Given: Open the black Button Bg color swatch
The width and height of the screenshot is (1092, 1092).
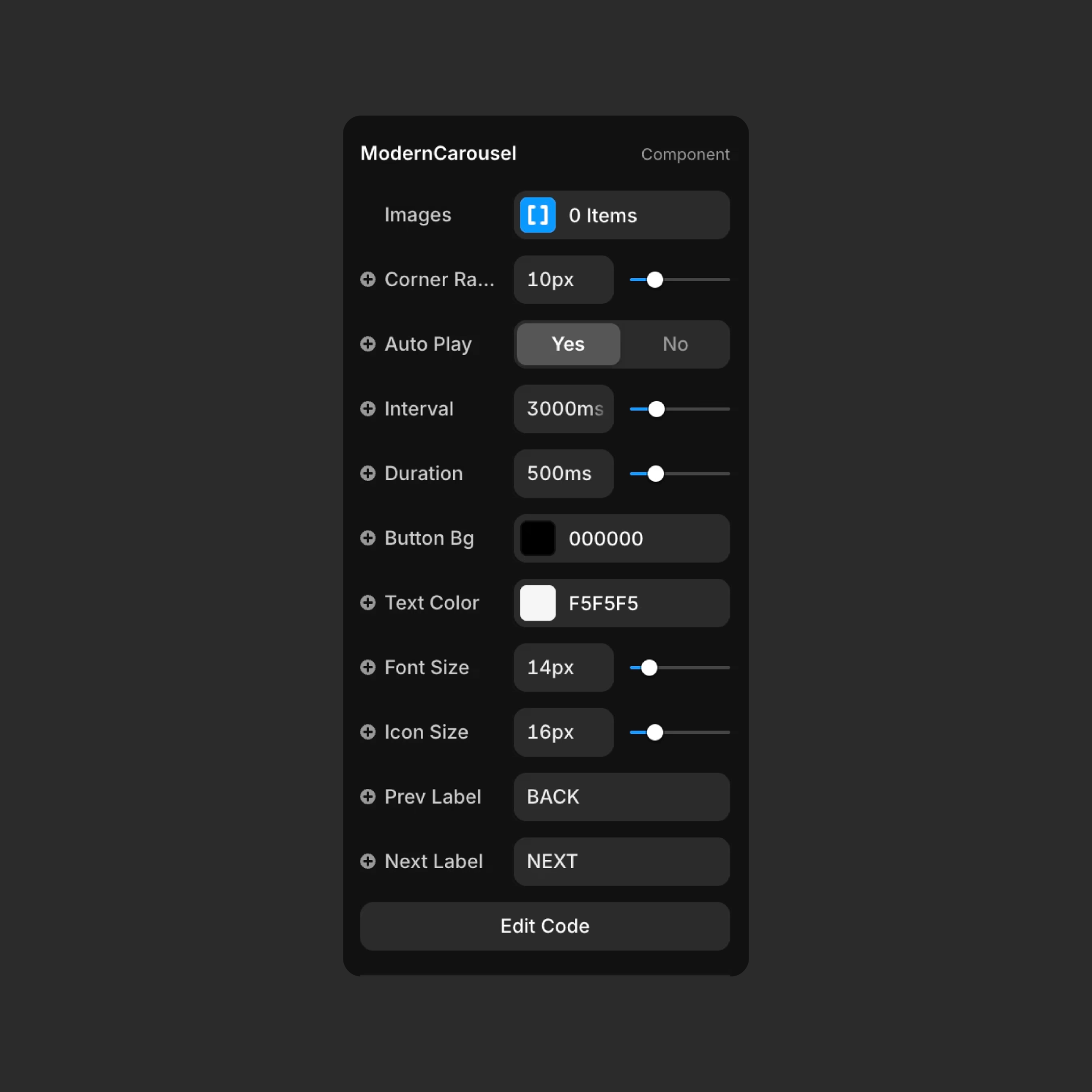Looking at the screenshot, I should pyautogui.click(x=537, y=538).
